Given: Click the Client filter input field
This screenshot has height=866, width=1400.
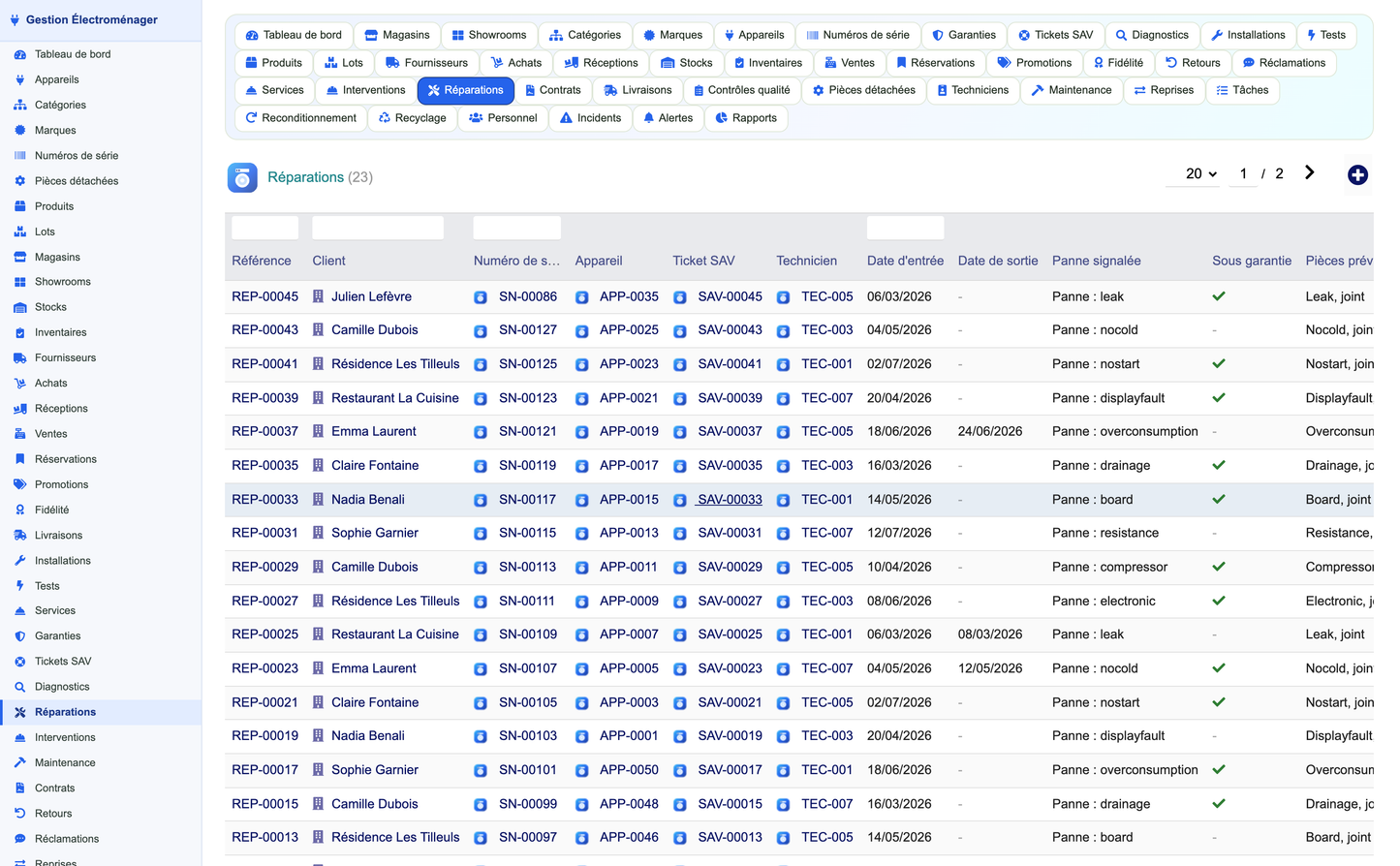Looking at the screenshot, I should click(378, 228).
